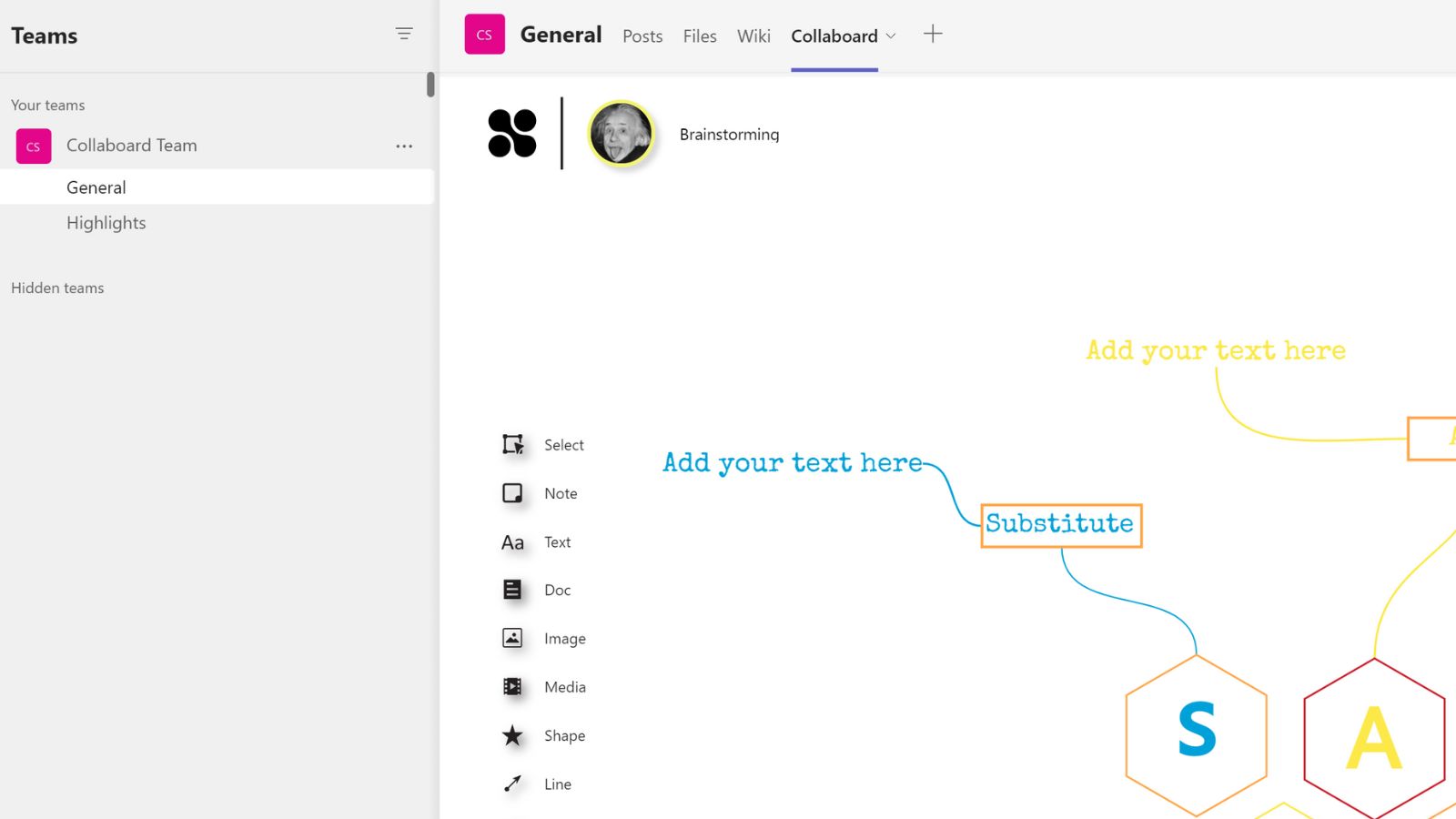Open the Collaboard tab dropdown
The width and height of the screenshot is (1456, 819).
(x=892, y=36)
